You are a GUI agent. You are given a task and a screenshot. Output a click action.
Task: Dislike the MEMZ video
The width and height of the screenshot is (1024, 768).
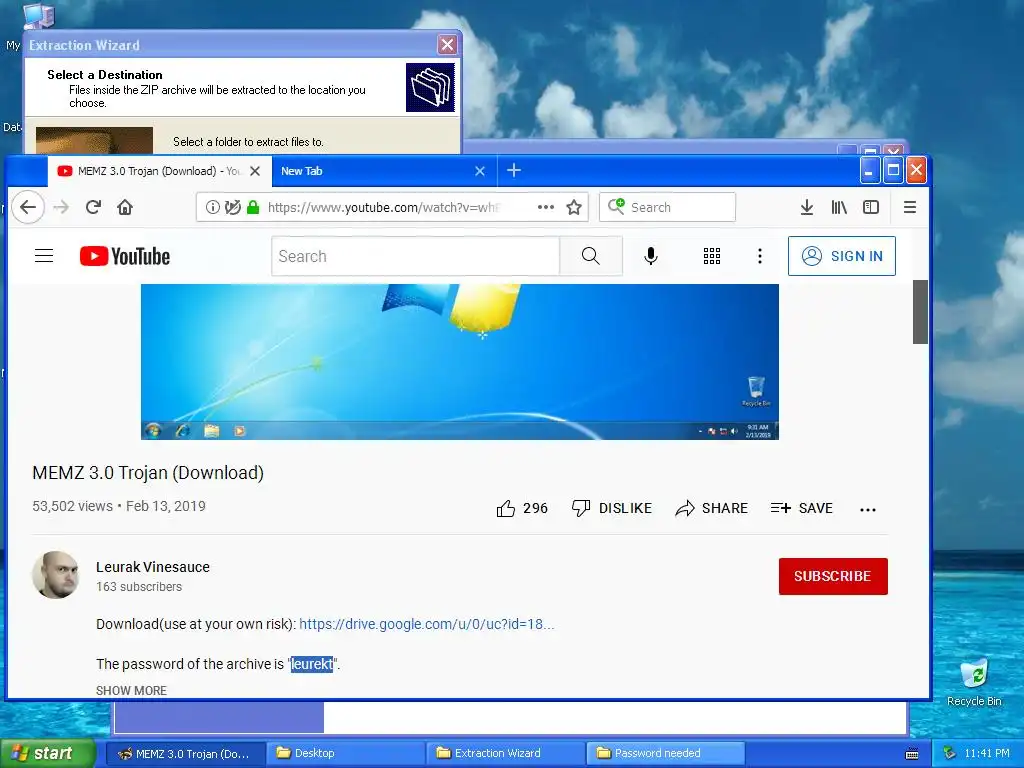tap(611, 508)
